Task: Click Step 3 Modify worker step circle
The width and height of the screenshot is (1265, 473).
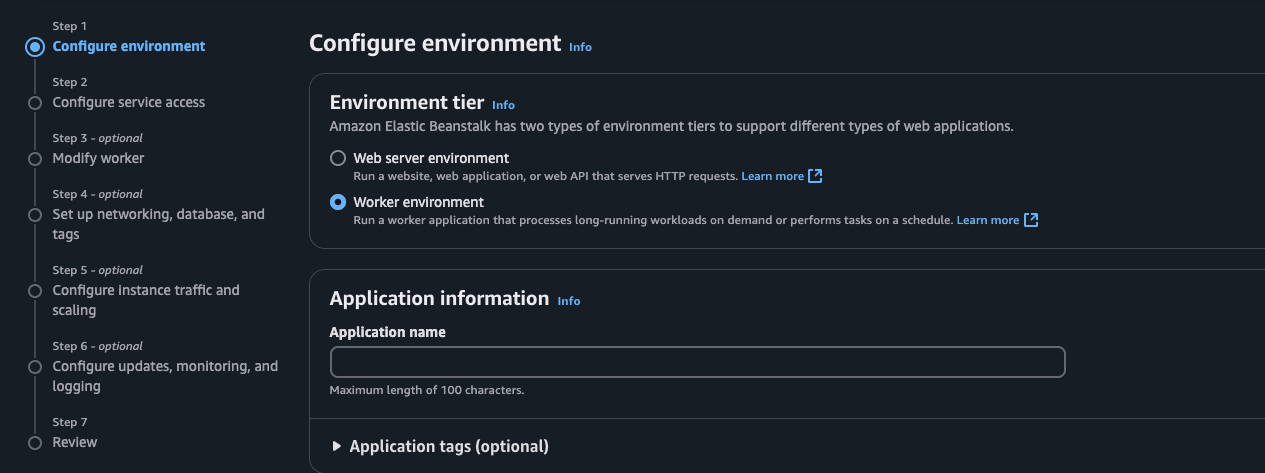Action: [x=35, y=159]
